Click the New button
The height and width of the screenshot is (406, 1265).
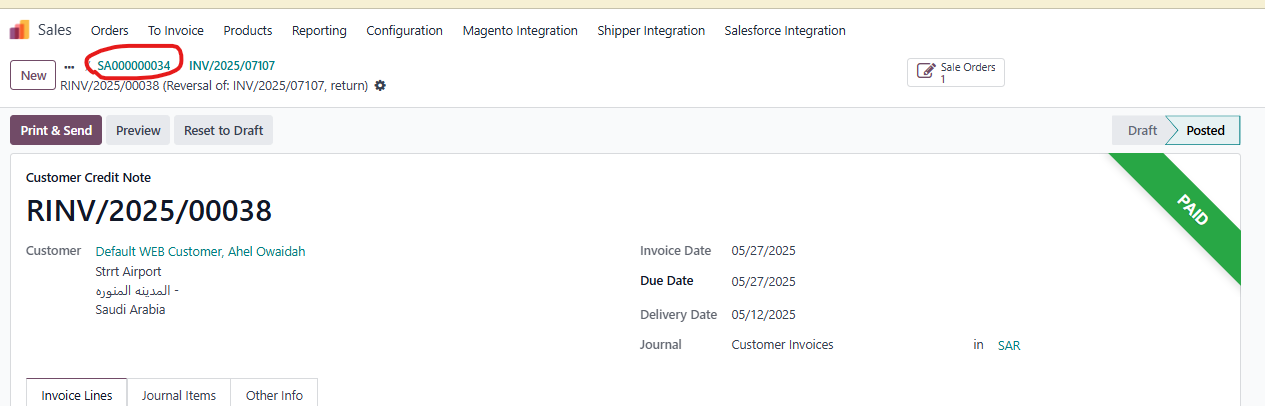(33, 75)
